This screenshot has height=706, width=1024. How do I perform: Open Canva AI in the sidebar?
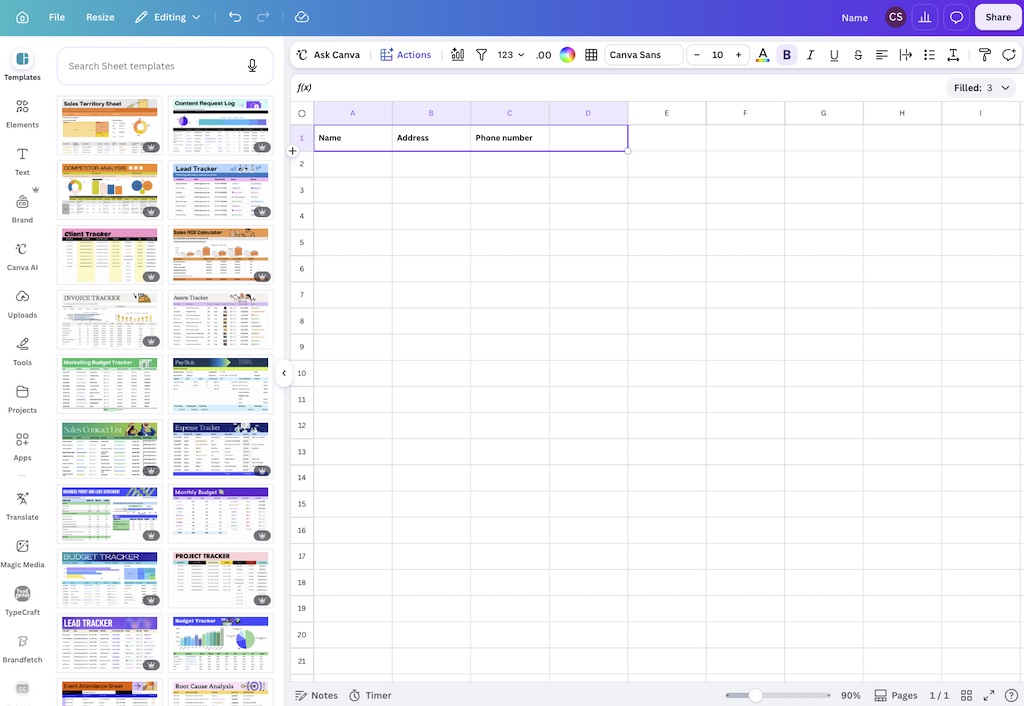22,256
